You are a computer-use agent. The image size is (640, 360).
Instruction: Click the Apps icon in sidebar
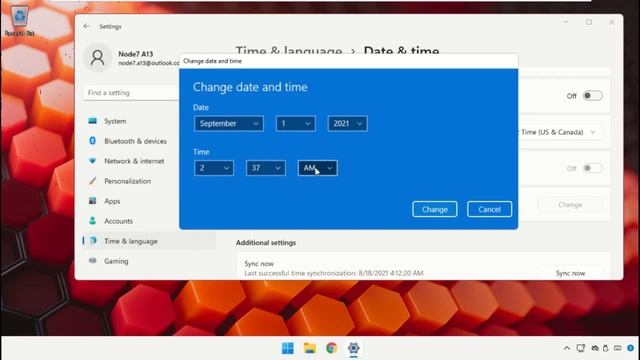tap(93, 200)
